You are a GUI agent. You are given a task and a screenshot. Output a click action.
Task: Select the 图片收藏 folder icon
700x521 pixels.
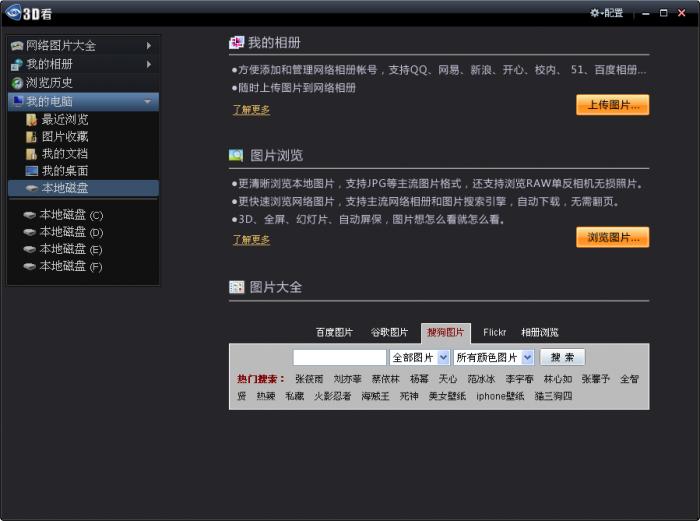click(x=31, y=137)
